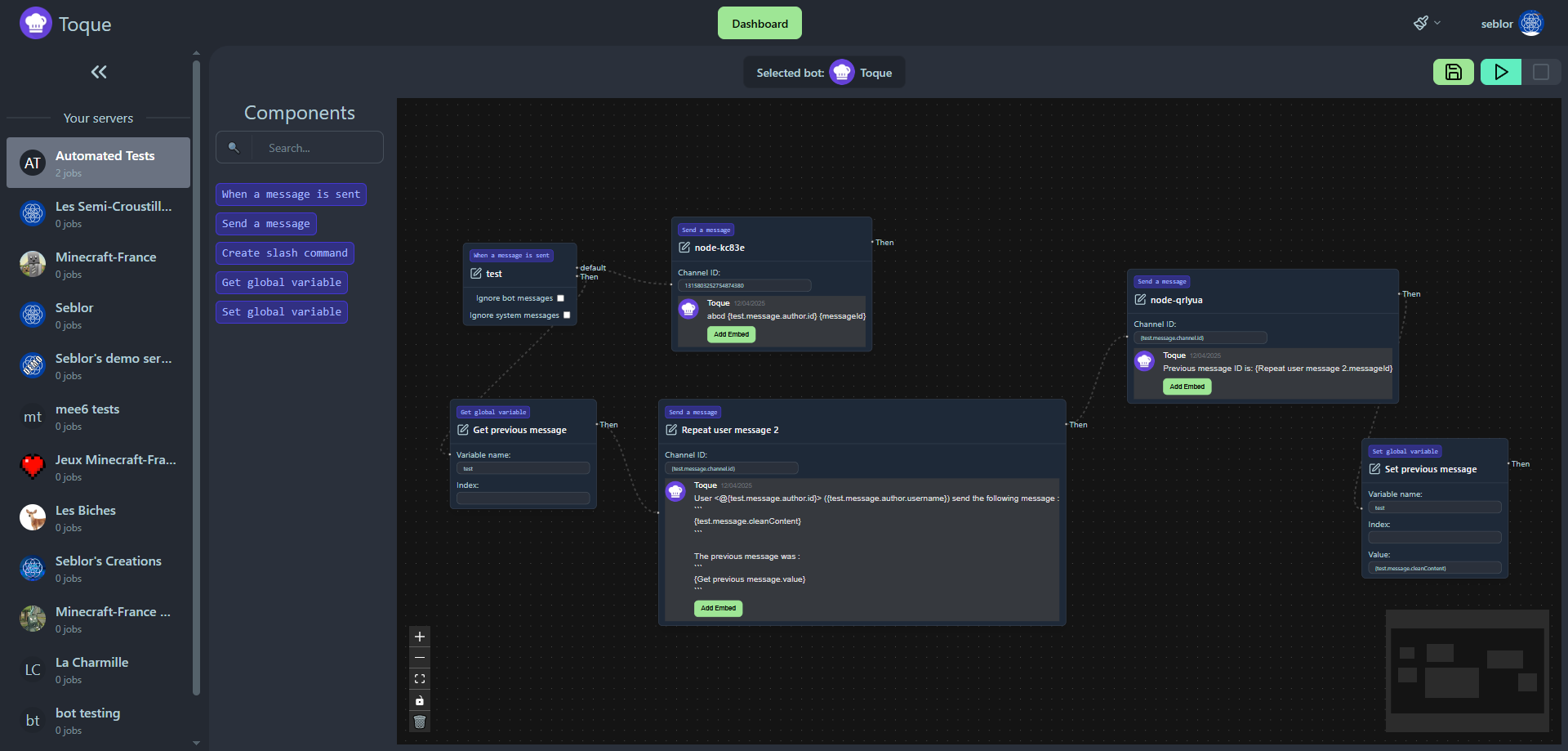Image resolution: width=1568 pixels, height=751 pixels.
Task: Select the Automated Tests server avatar
Action: tap(33, 163)
